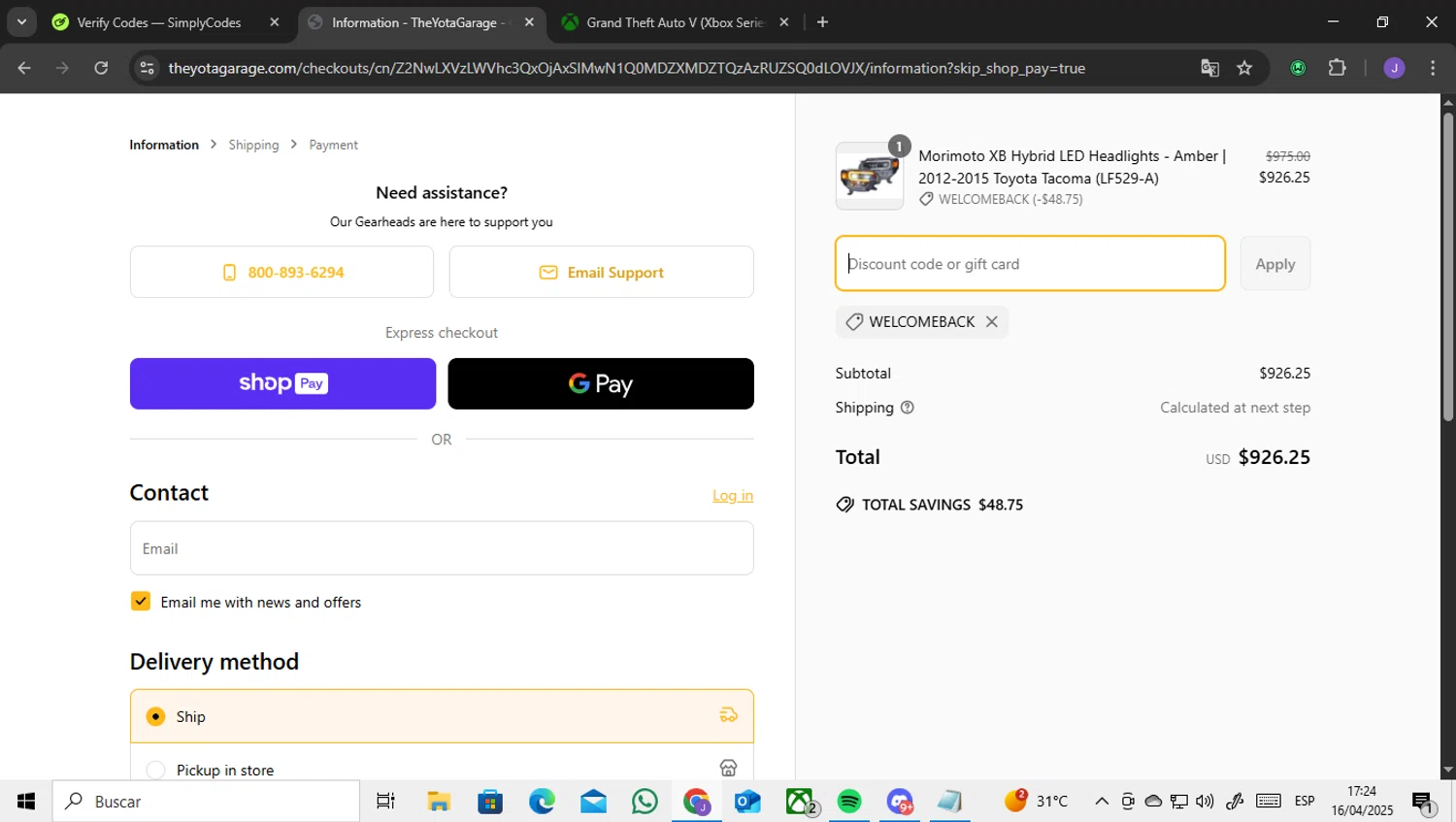Image resolution: width=1456 pixels, height=822 pixels.
Task: Click the Buscar taskbar search box
Action: click(206, 802)
